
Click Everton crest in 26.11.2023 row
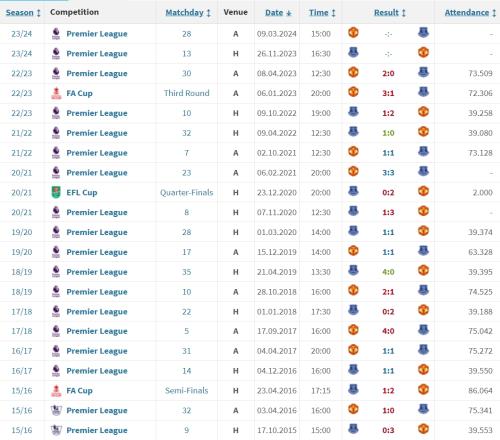click(353, 53)
